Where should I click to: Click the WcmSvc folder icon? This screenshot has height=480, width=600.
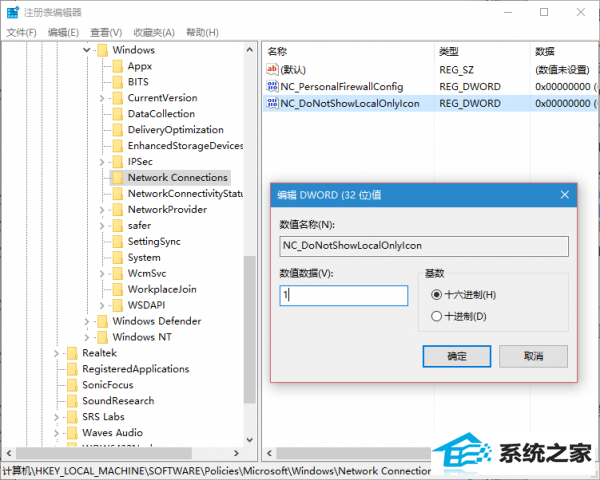[118, 273]
